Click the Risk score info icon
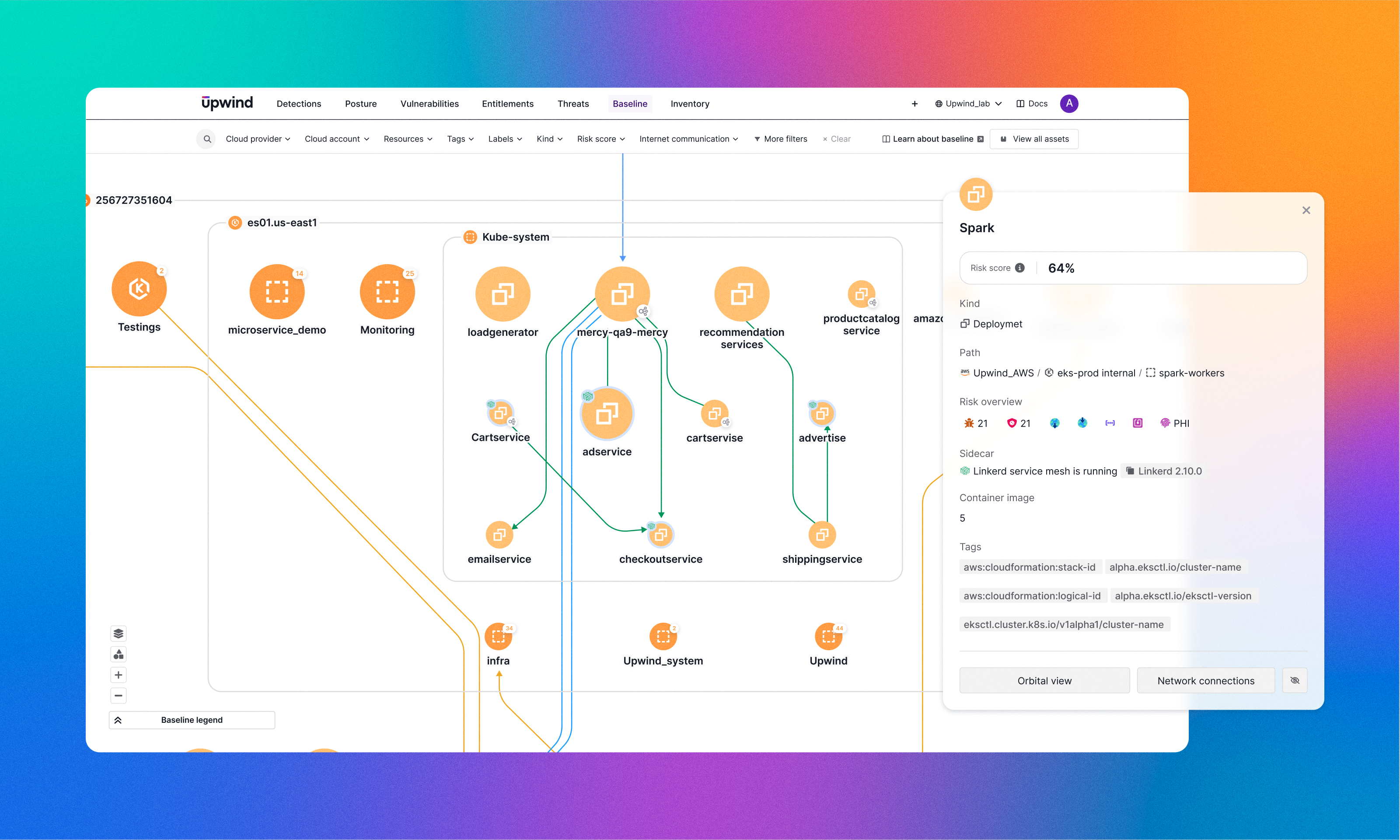This screenshot has height=840, width=1400. 1019,268
